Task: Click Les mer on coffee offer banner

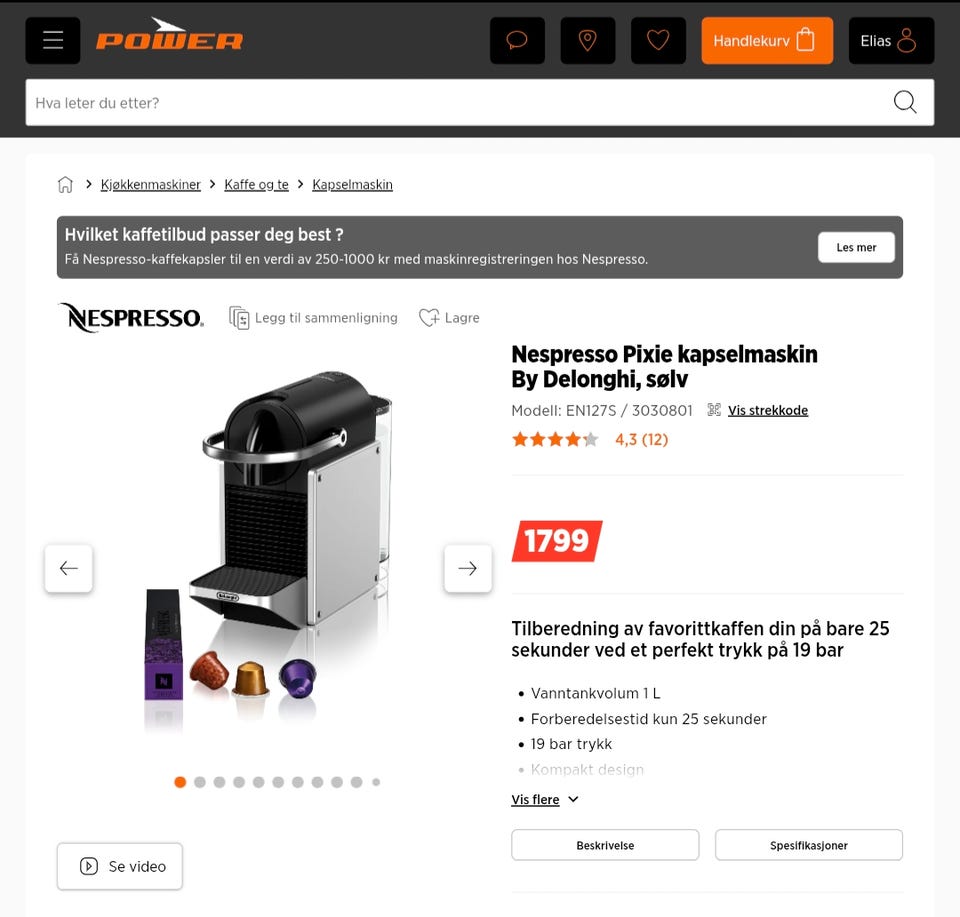Action: (856, 247)
